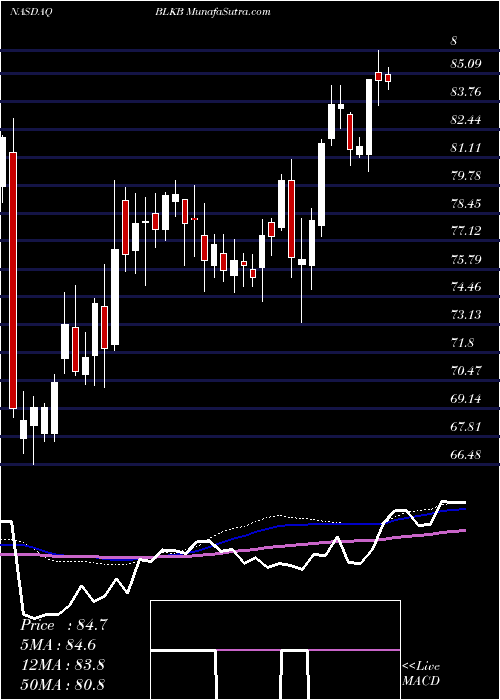Select the 71.8 price axis label
The height and width of the screenshot is (700, 500).
point(462,343)
